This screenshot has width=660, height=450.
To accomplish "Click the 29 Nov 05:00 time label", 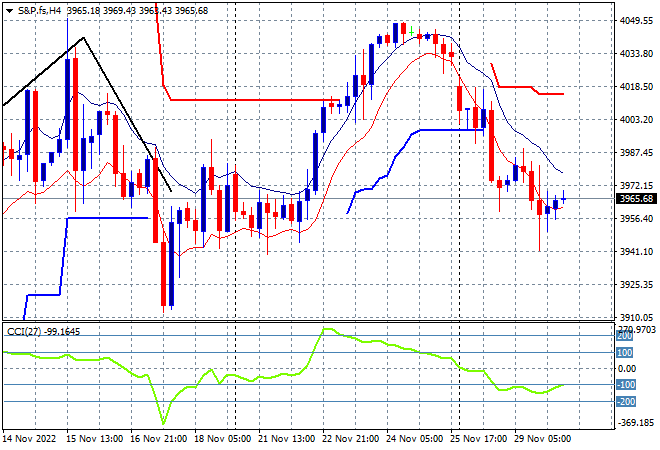I will point(542,439).
